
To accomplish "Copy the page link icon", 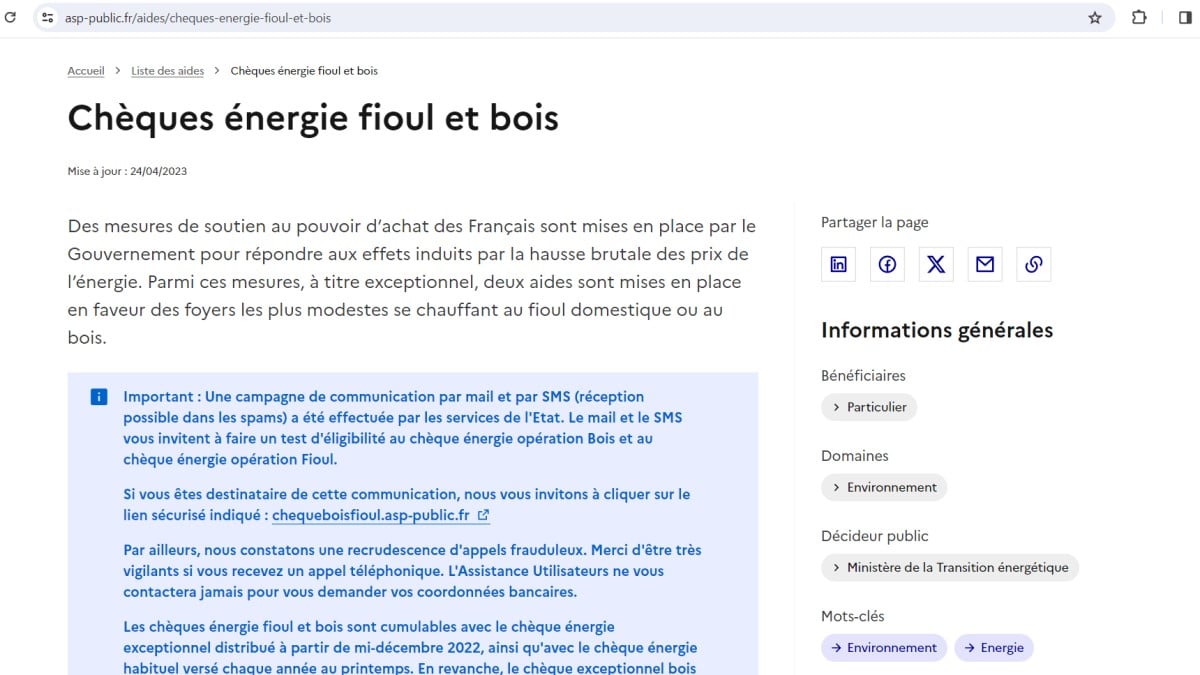I will coord(1034,264).
